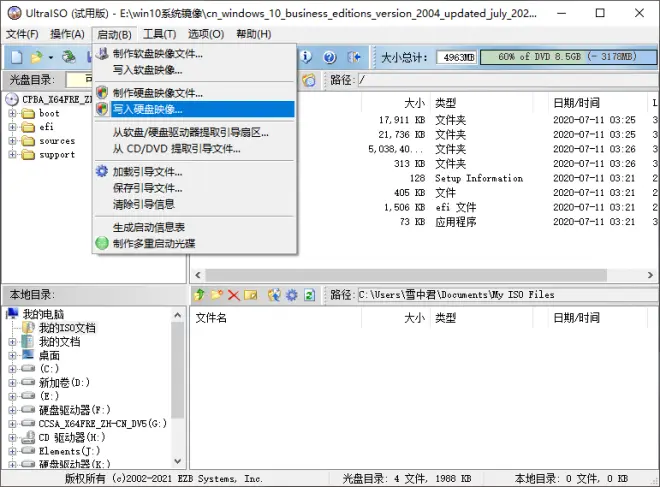Click the Open file toolbar icon
This screenshot has height=487, width=660.
(37, 57)
